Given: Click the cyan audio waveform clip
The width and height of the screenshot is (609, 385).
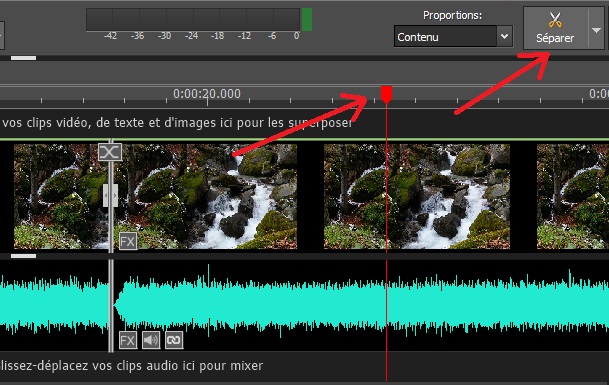Looking at the screenshot, I should [361, 306].
